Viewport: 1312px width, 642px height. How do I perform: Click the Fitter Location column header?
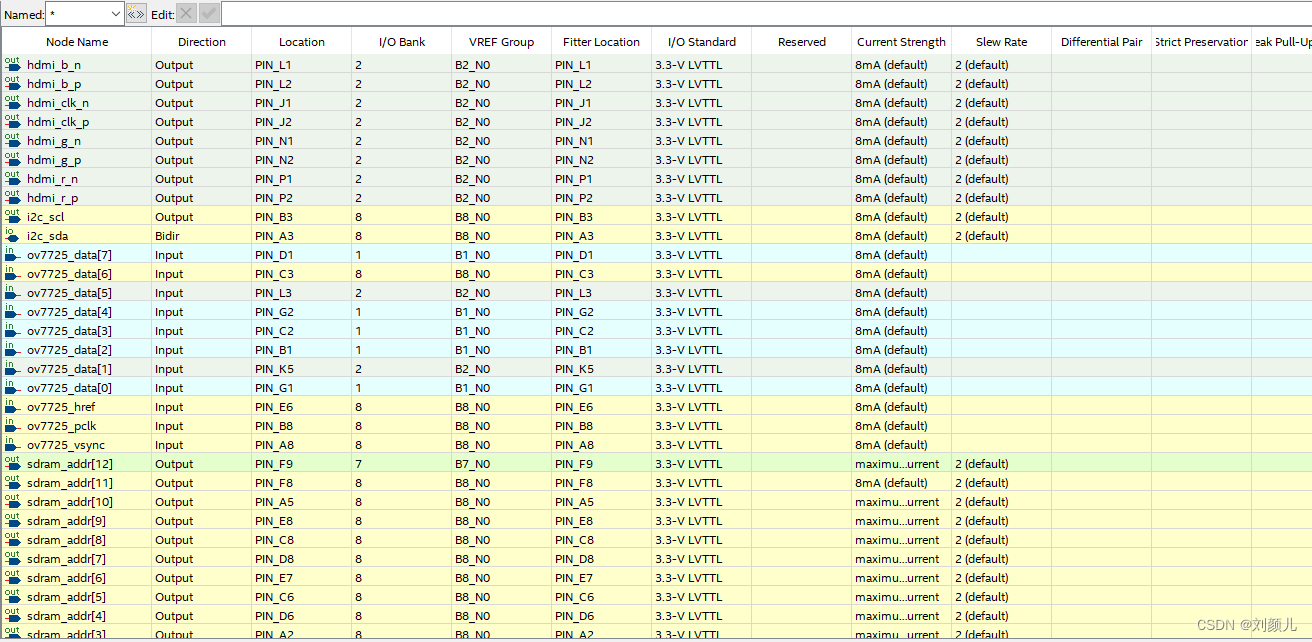coord(602,42)
